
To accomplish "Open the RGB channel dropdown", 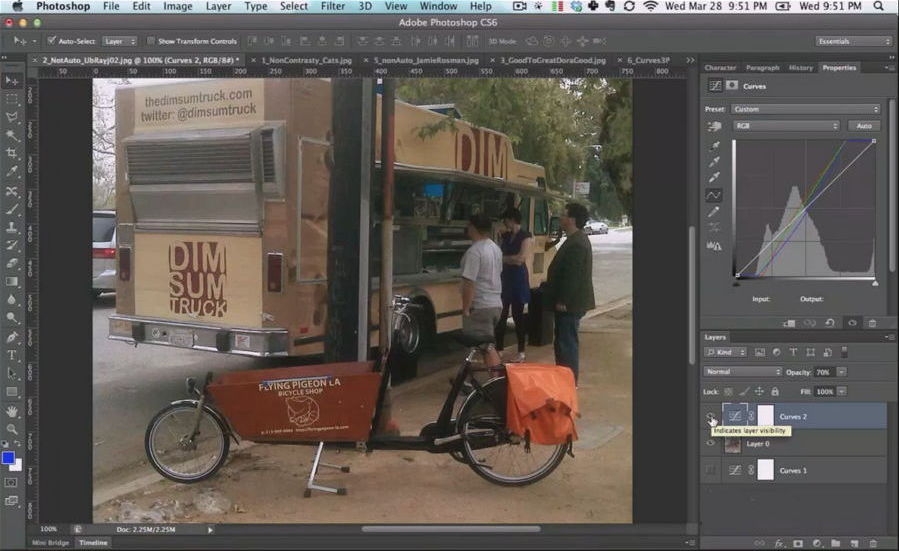I will click(786, 126).
